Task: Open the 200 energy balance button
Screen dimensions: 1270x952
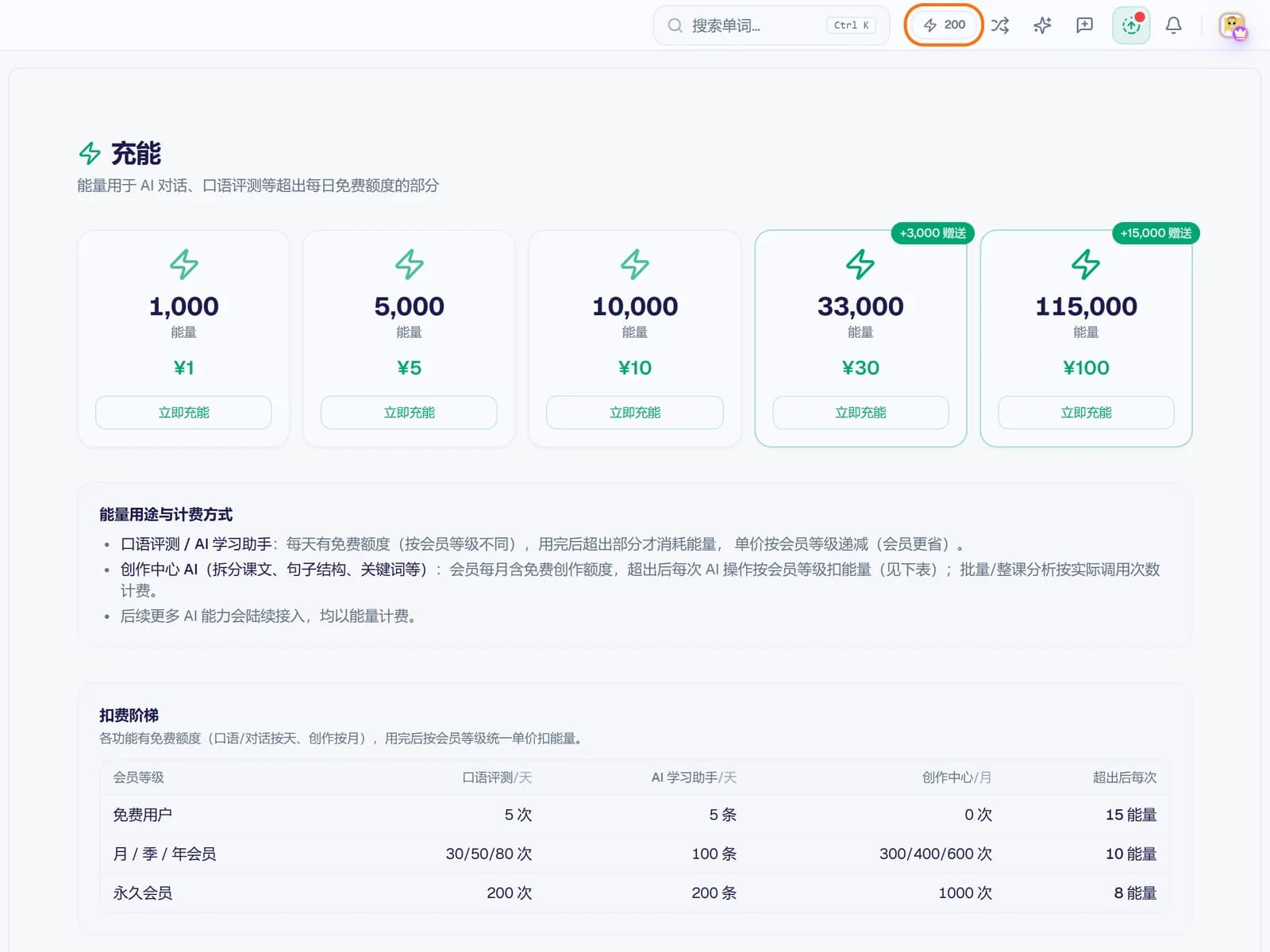Action: 944,25
